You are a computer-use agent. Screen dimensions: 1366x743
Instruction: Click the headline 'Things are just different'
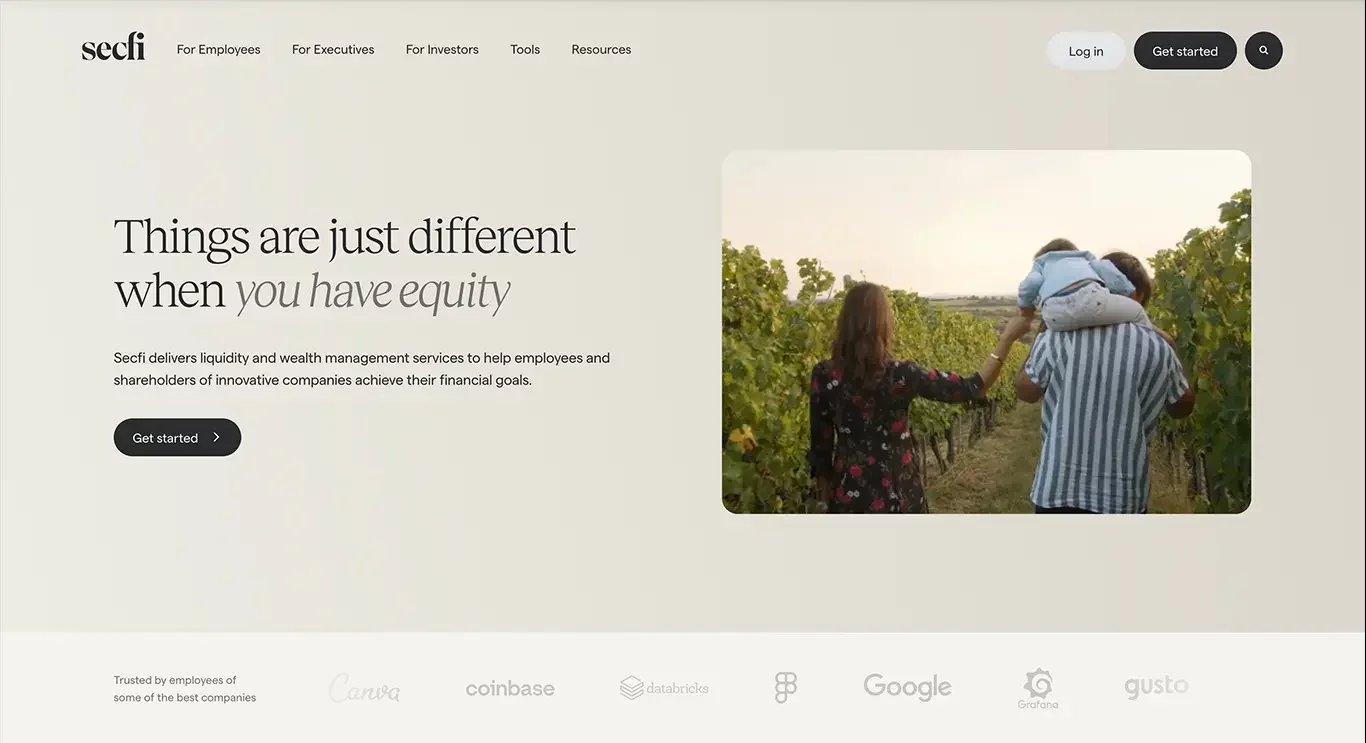click(x=344, y=237)
